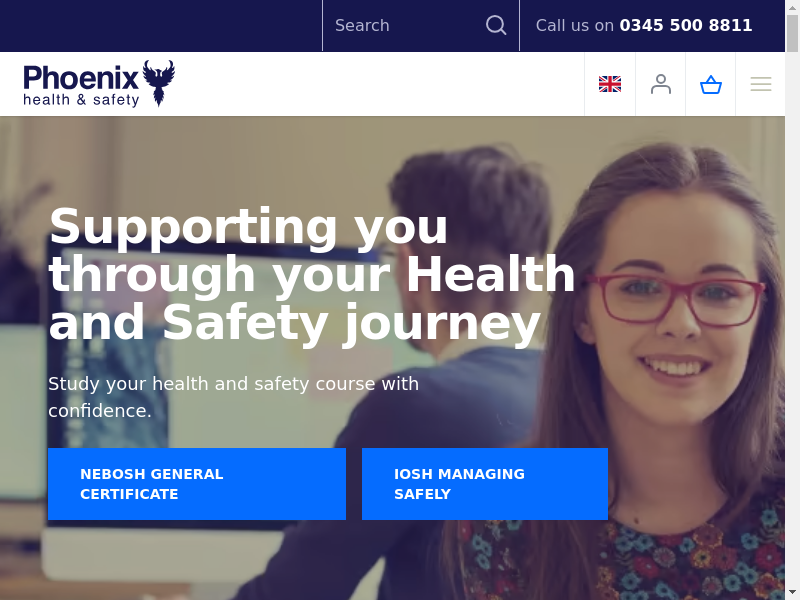Open NEBOSH General Certificate course
This screenshot has height=600, width=800.
tap(197, 484)
